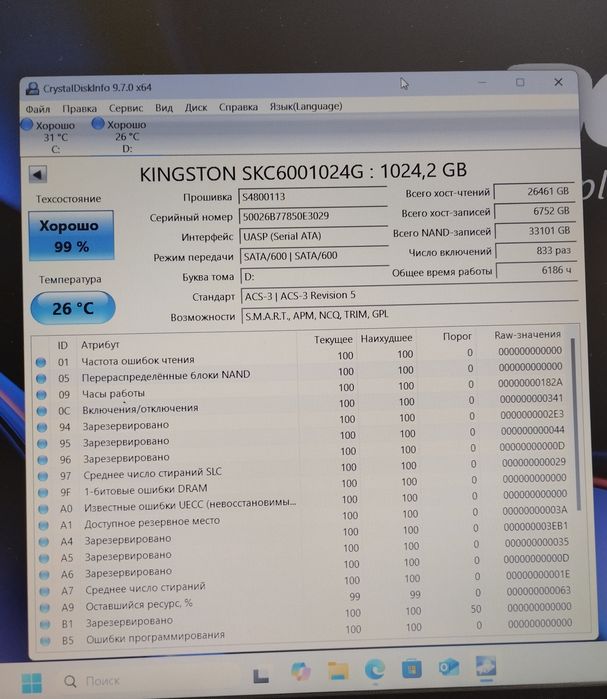Click the Буква тома field D:
607x699 pixels.
tap(315, 276)
